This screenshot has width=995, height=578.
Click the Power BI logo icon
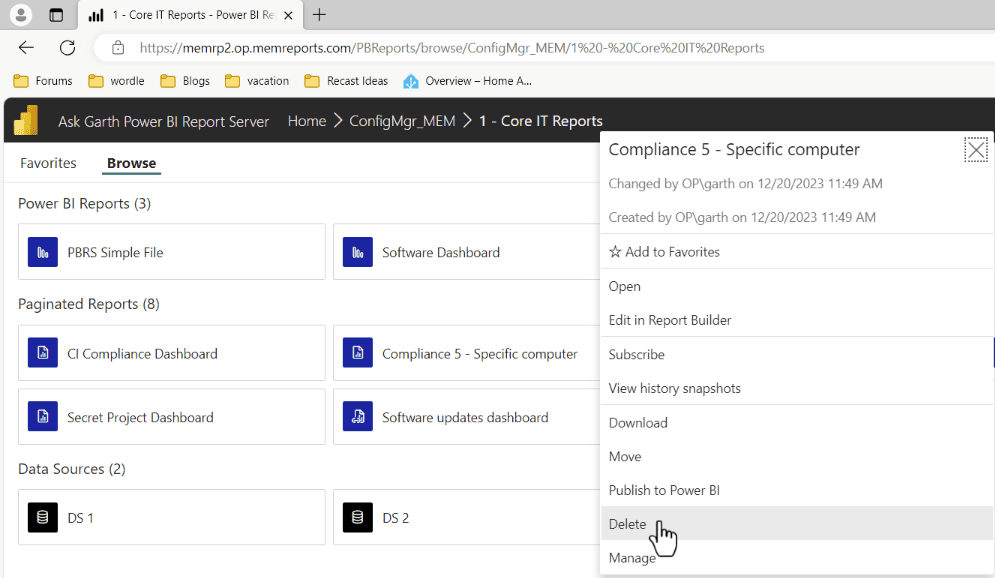[x=26, y=121]
